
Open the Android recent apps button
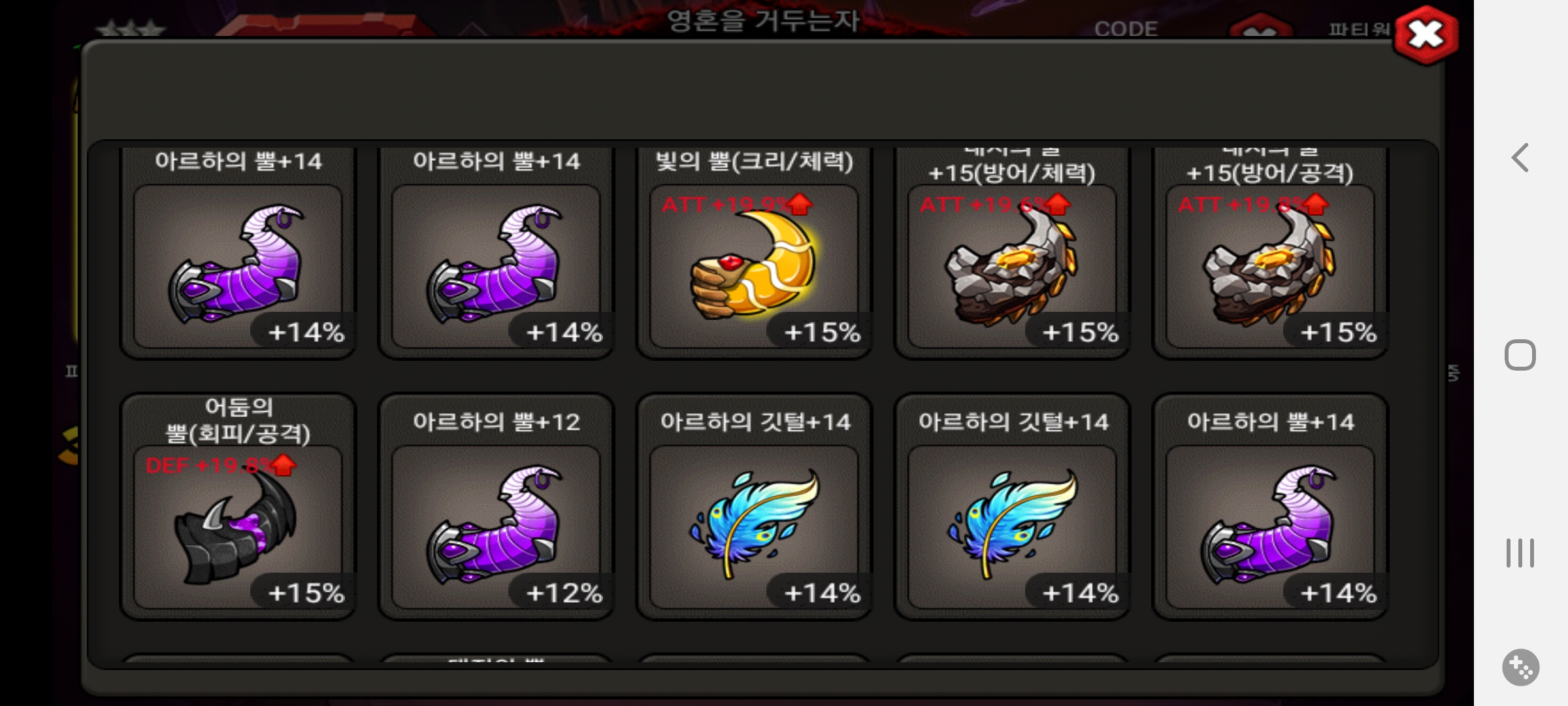point(1520,553)
